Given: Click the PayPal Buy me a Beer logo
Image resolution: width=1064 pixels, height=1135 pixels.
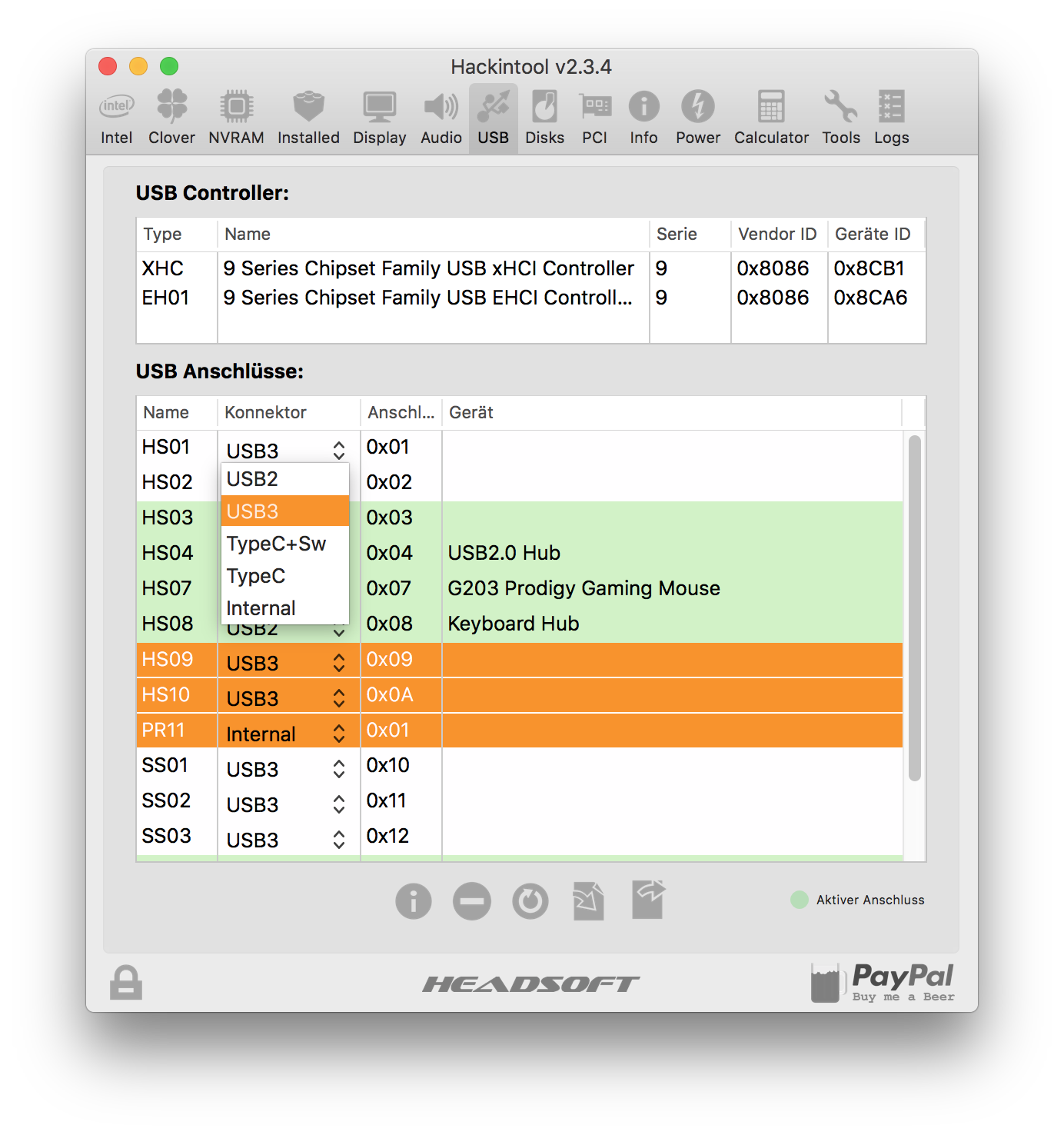Looking at the screenshot, I should click(883, 983).
